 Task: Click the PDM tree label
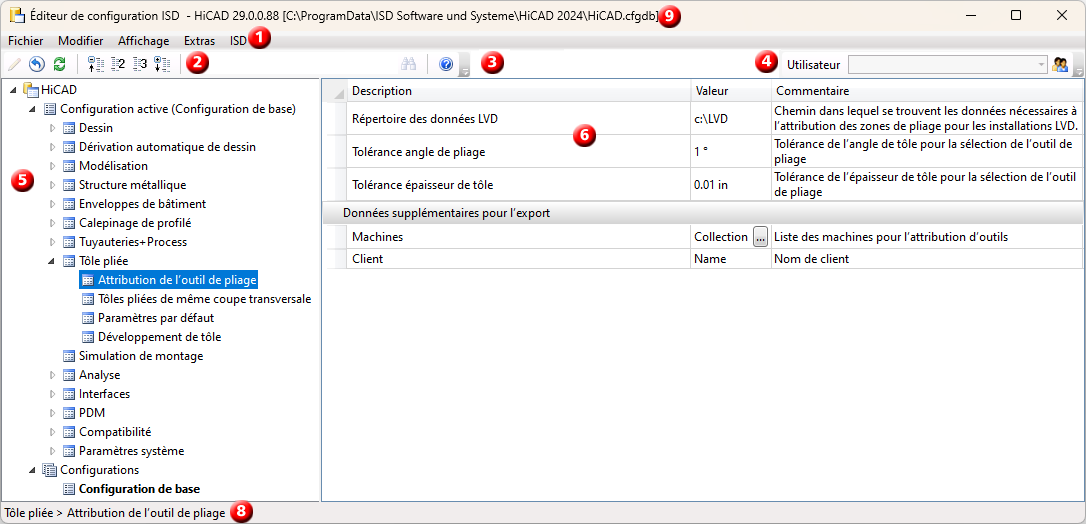[91, 413]
